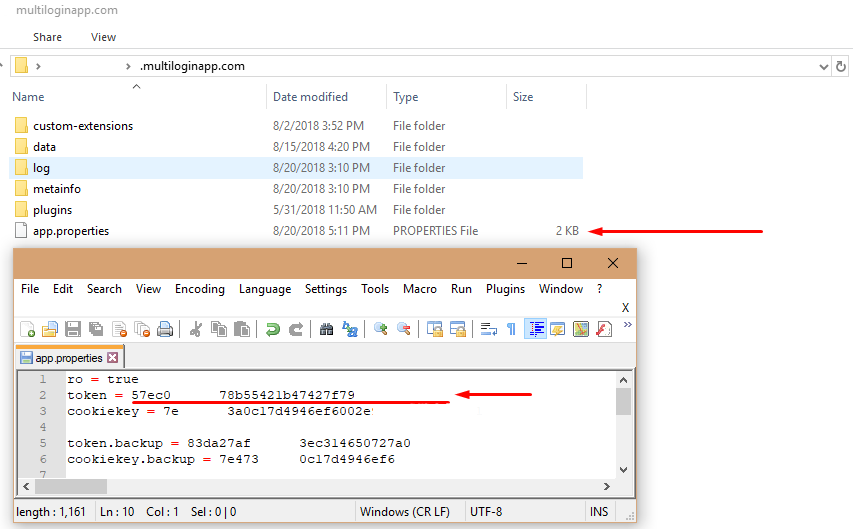Click the Function List icon
This screenshot has width=853, height=529.
pos(604,329)
